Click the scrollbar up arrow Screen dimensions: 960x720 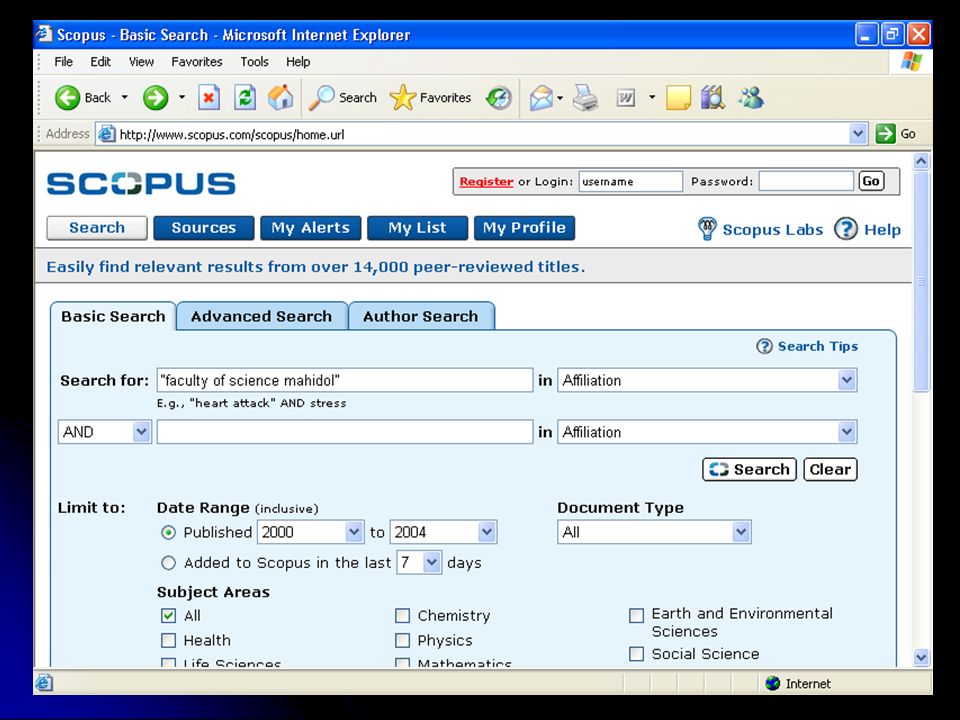click(921, 162)
